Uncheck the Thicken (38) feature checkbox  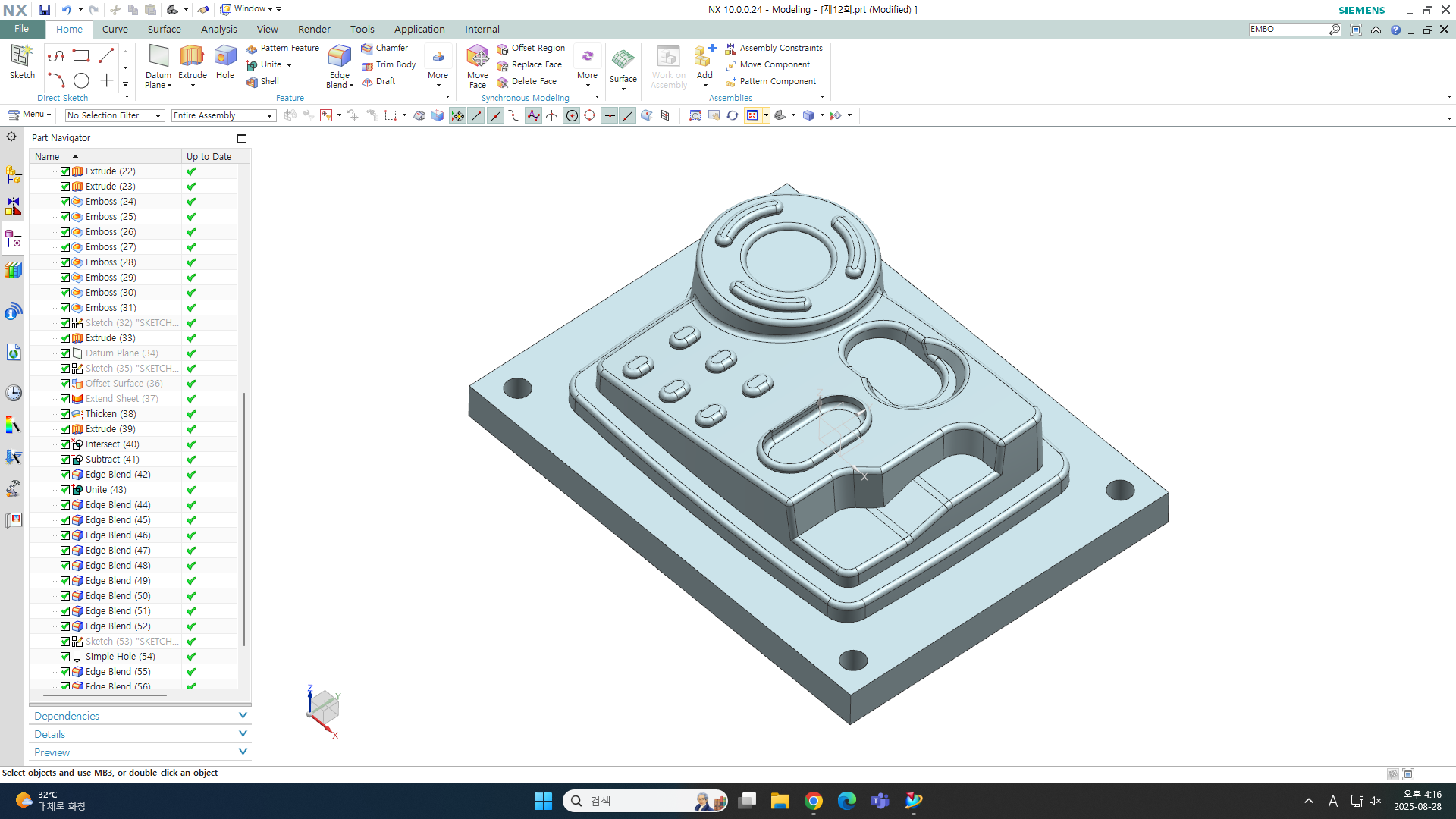point(65,414)
